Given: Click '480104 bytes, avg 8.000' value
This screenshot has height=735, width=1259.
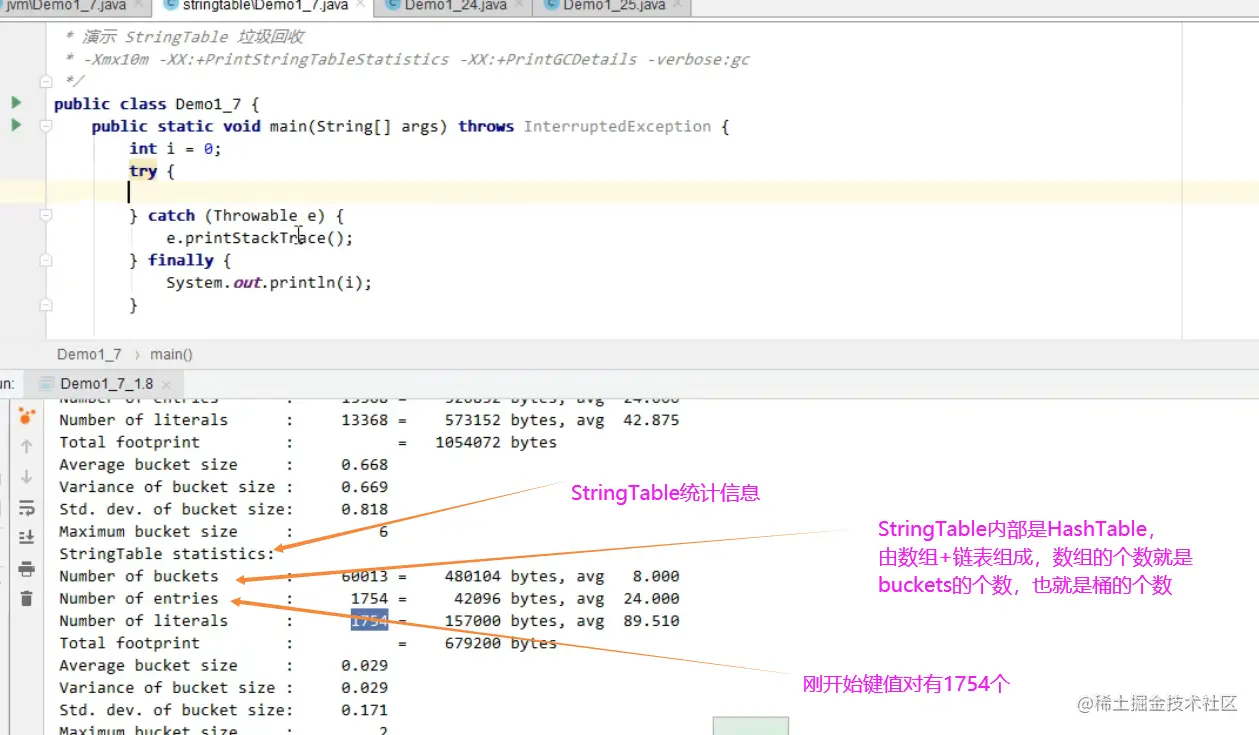Looking at the screenshot, I should (x=562, y=576).
